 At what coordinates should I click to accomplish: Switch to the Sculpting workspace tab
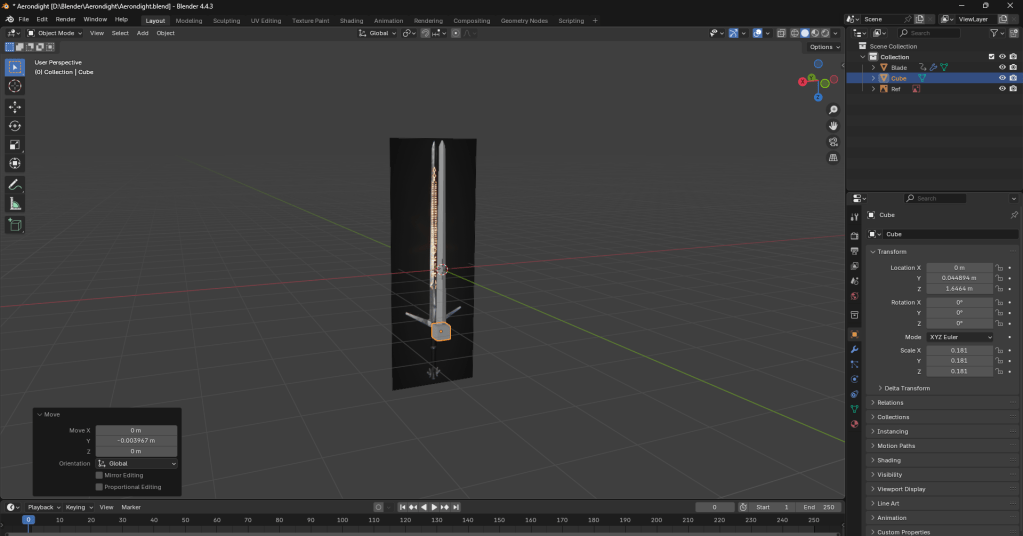click(227, 20)
